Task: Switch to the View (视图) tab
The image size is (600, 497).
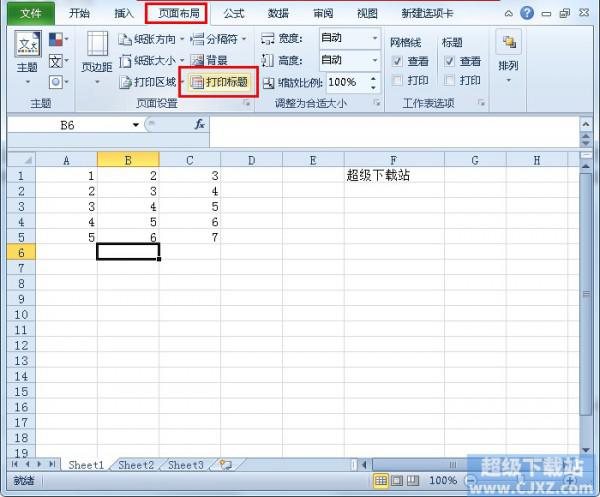Action: (x=367, y=14)
